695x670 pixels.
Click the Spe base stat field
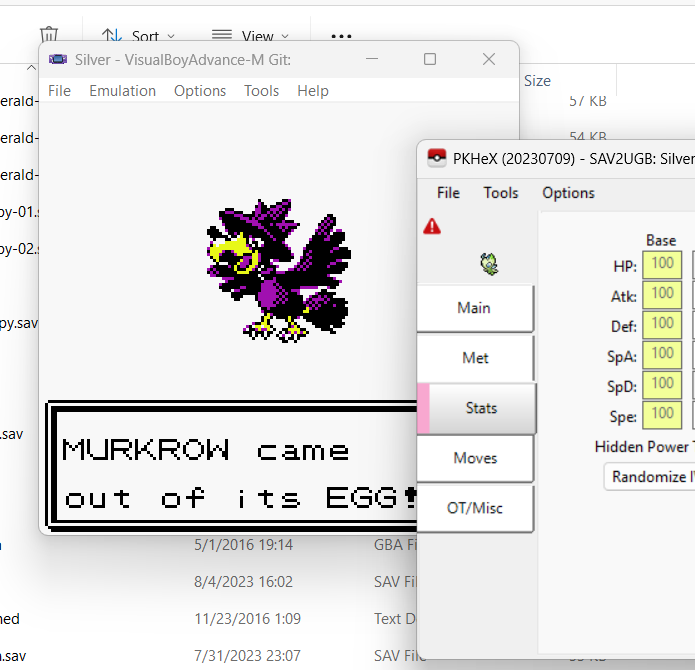[x=662, y=415]
